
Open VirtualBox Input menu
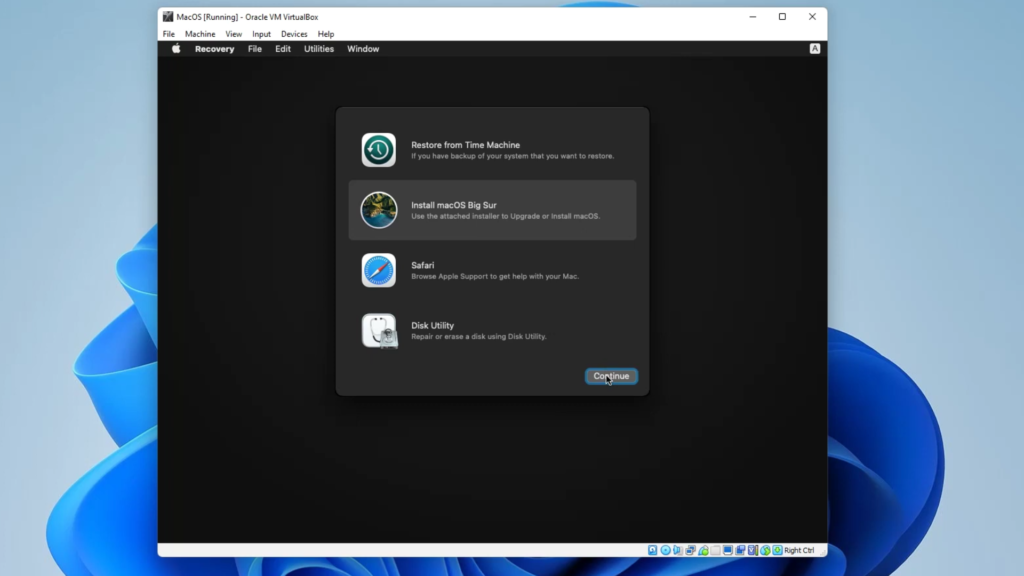click(x=261, y=34)
